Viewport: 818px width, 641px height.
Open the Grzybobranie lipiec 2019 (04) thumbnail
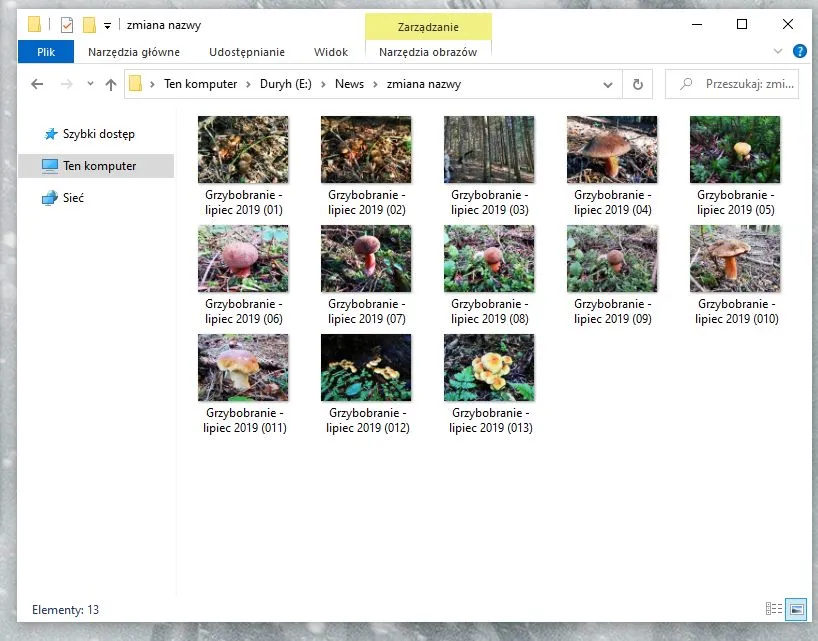coord(612,150)
